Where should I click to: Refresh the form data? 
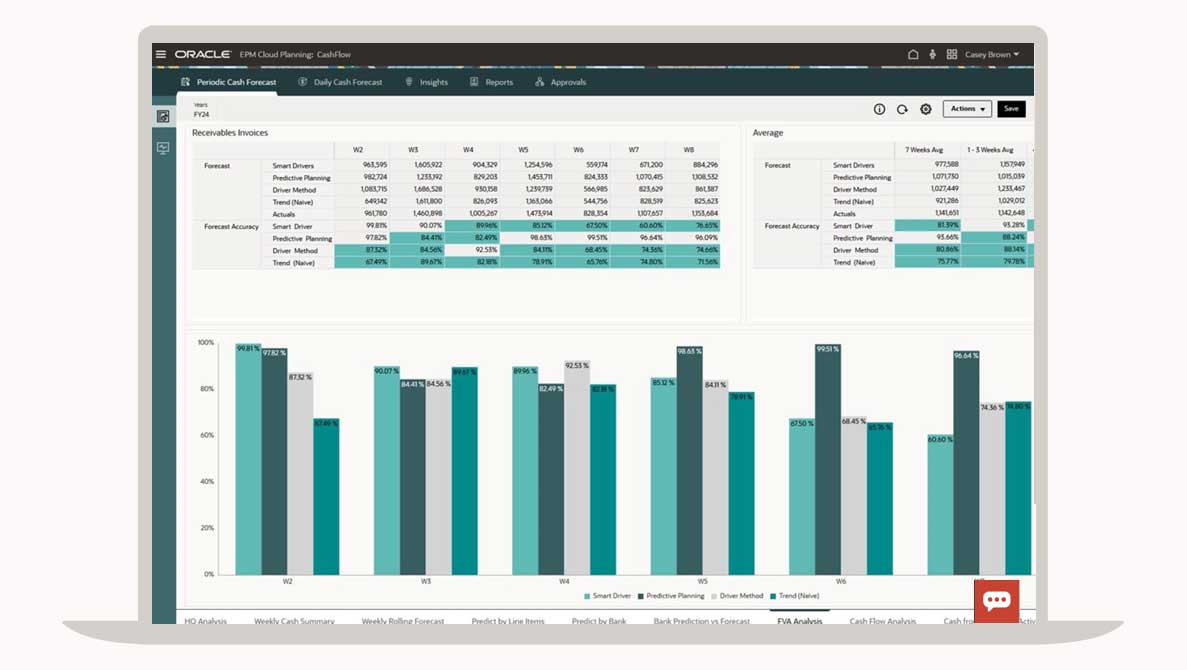tap(902, 109)
